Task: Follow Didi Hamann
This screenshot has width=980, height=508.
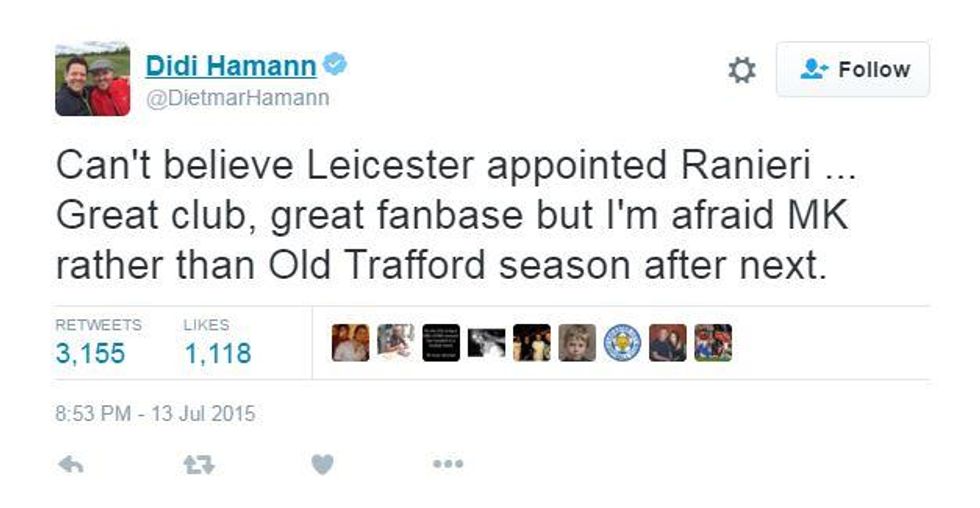Action: (x=853, y=70)
